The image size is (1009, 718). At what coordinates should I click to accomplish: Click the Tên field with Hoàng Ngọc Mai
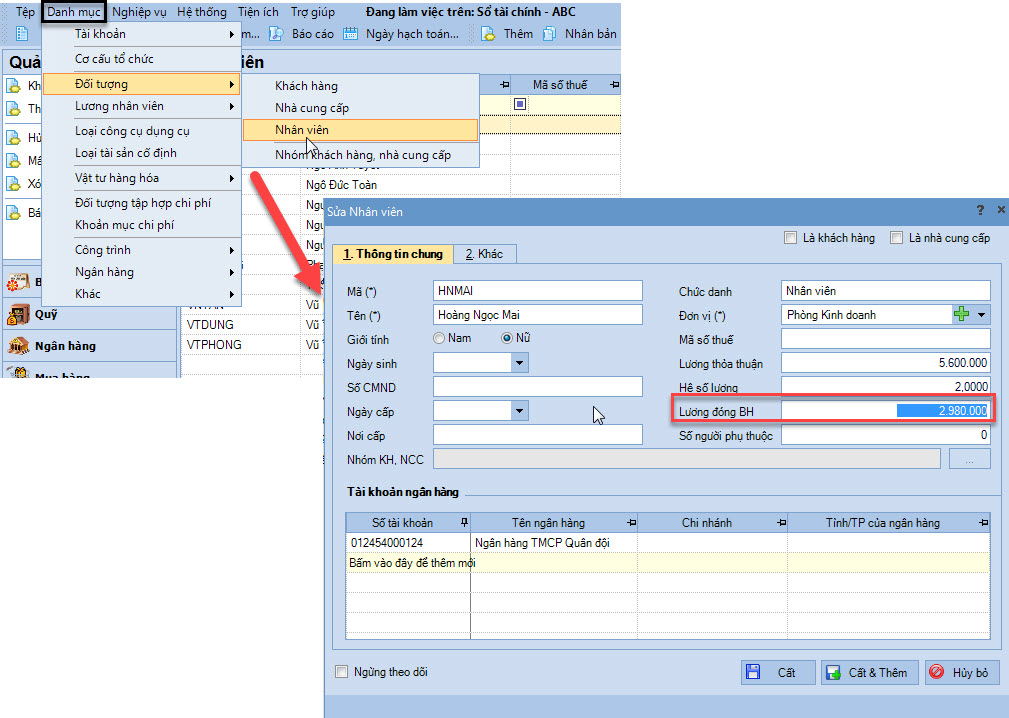click(x=537, y=315)
